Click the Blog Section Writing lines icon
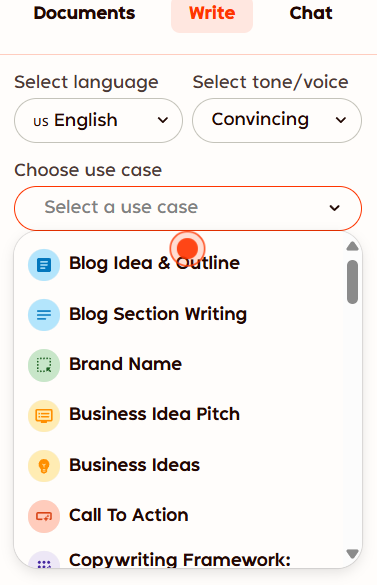Viewport: 377px width, 585px height. (x=44, y=315)
